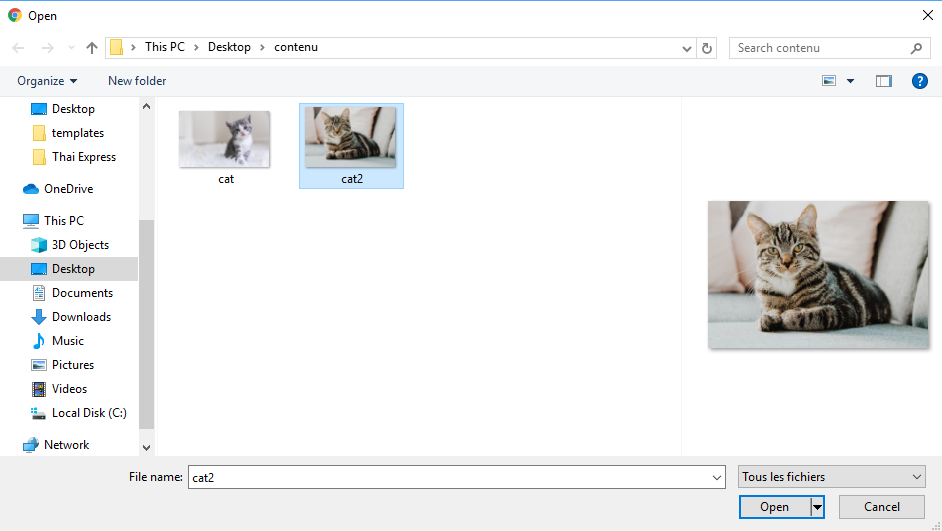Open the view options dropdown arrow
The width and height of the screenshot is (942, 531).
[851, 81]
